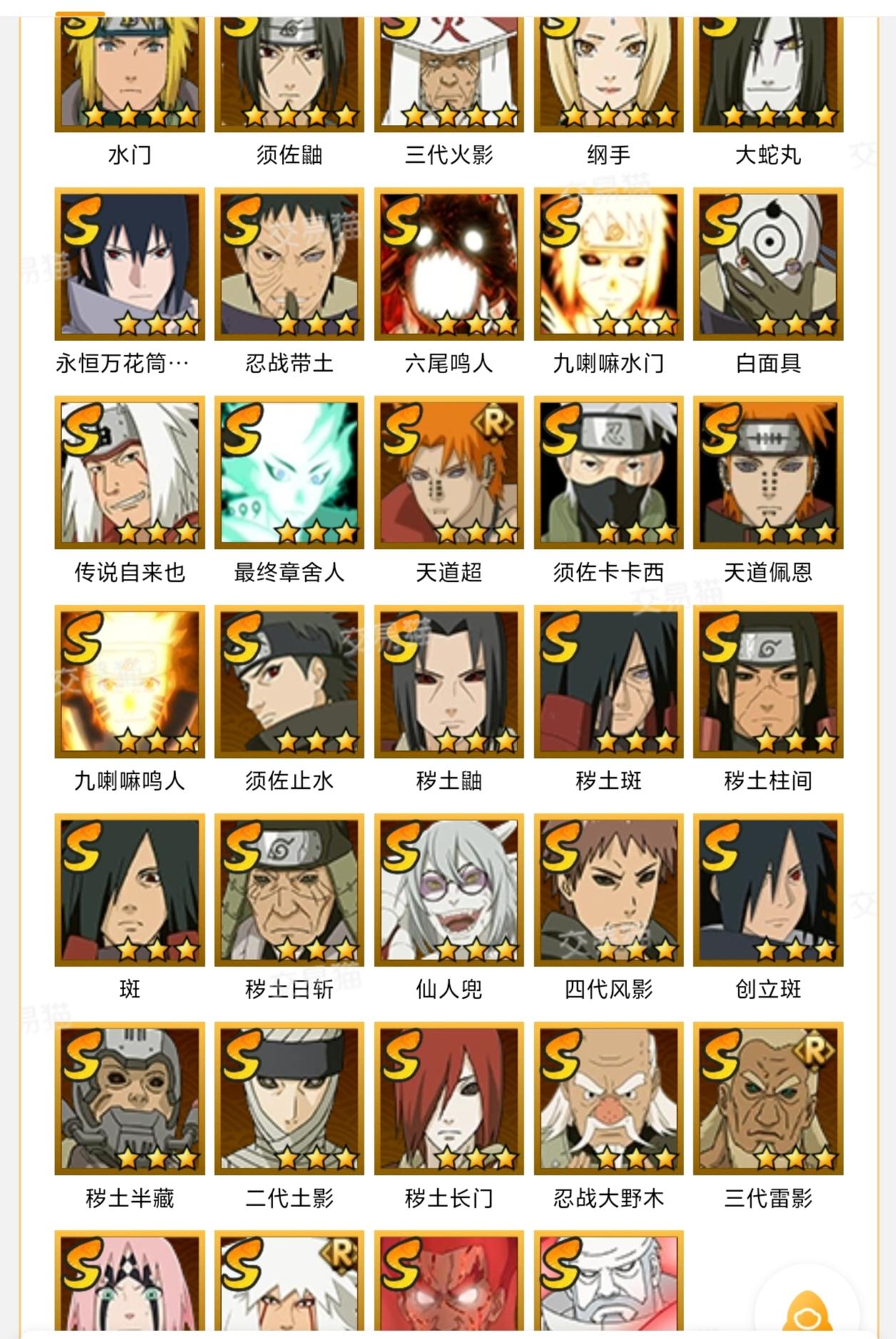
Task: Tap the glowing 最终章舍人 icon
Action: tap(290, 473)
